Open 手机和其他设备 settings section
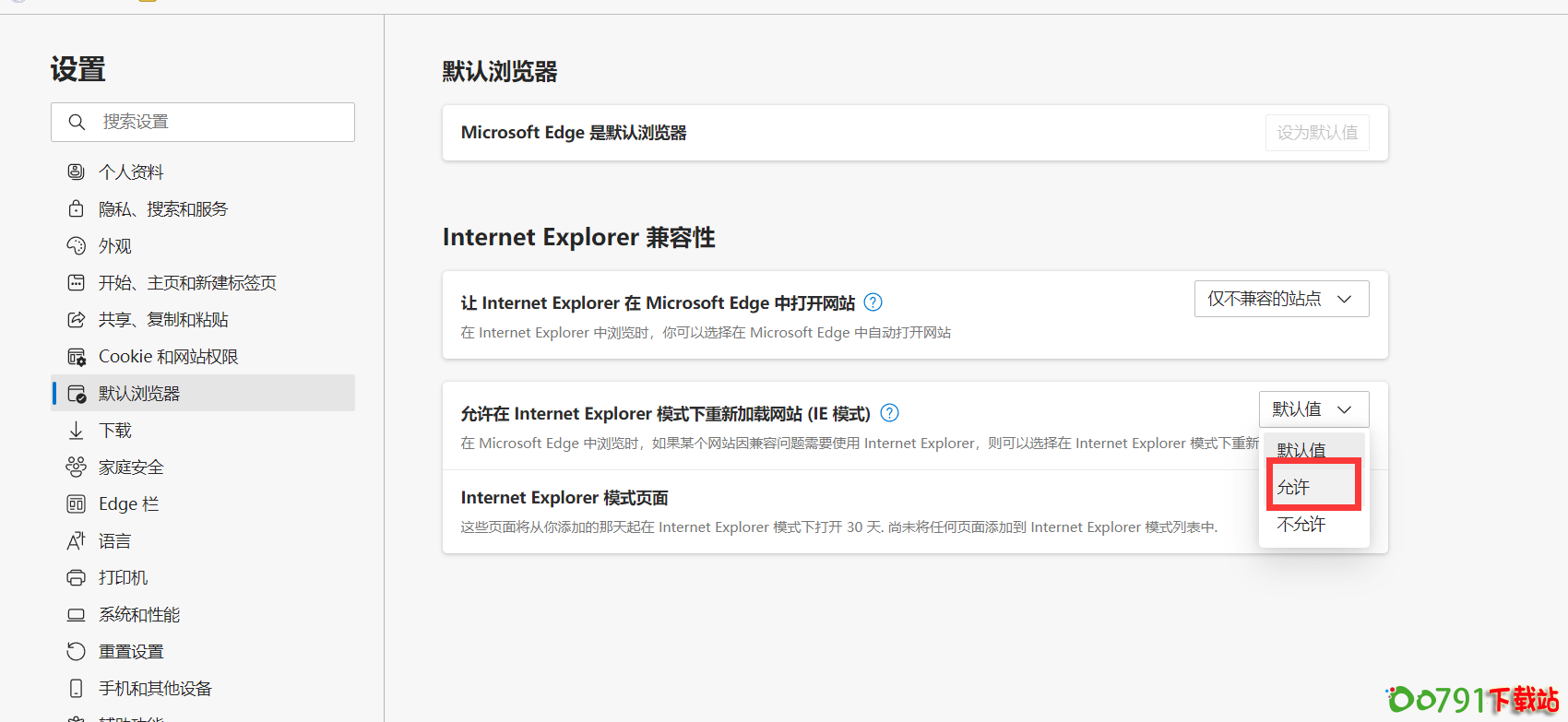 tap(155, 689)
